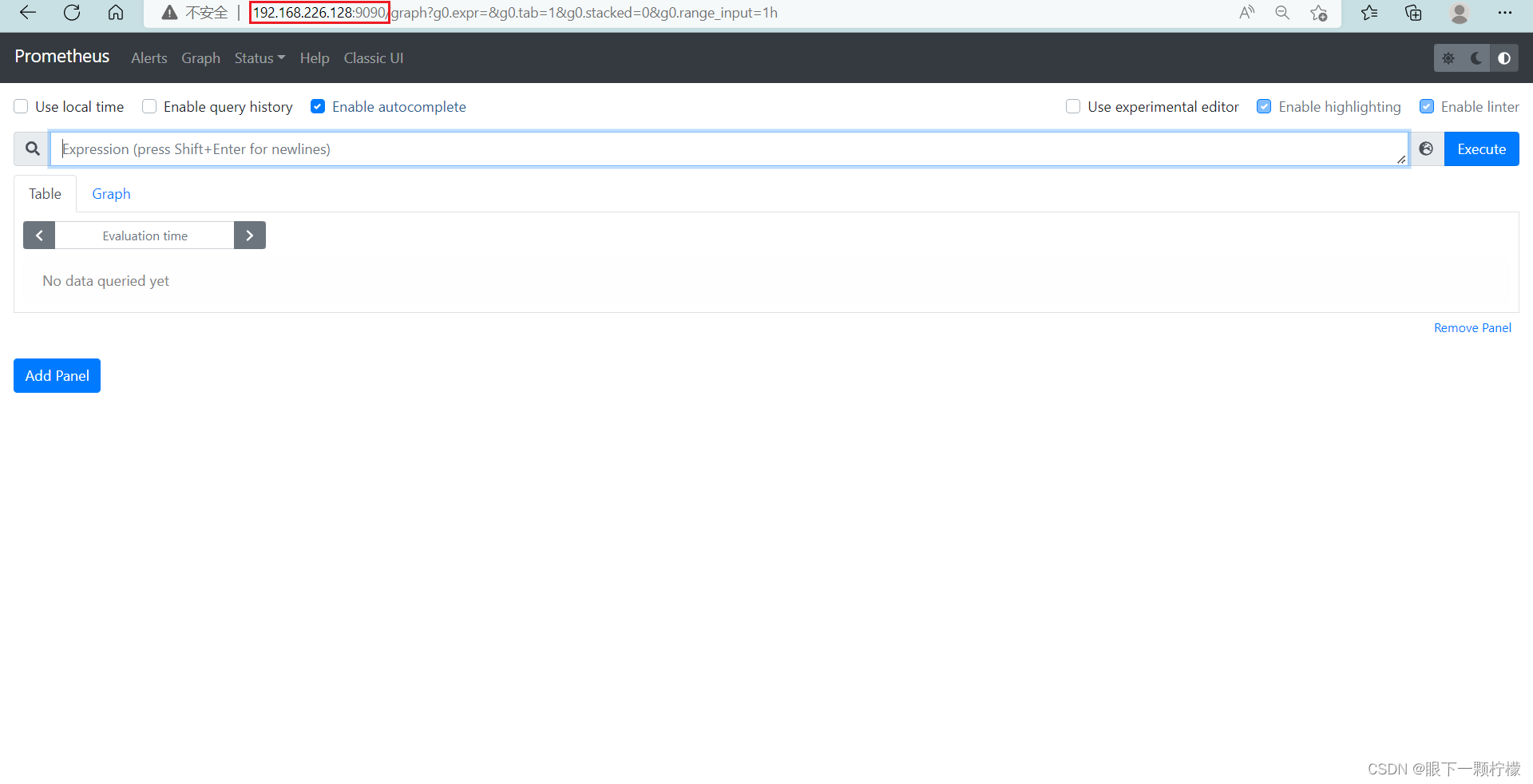Screen dimensions: 1533x784
Task: Open the favorites list icon
Action: [x=1369, y=13]
